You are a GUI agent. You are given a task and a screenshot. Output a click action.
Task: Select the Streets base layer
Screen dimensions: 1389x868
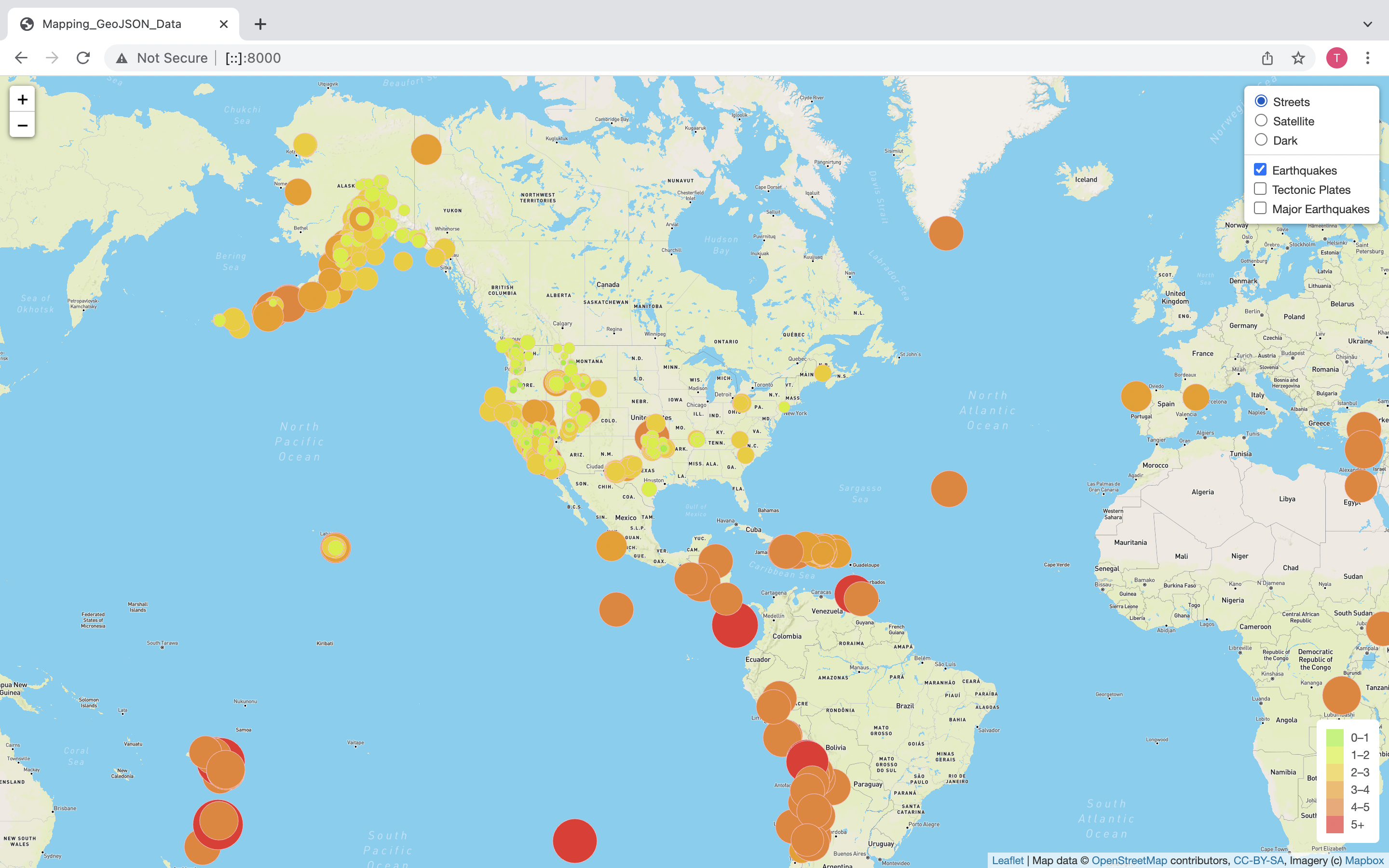(1261, 102)
